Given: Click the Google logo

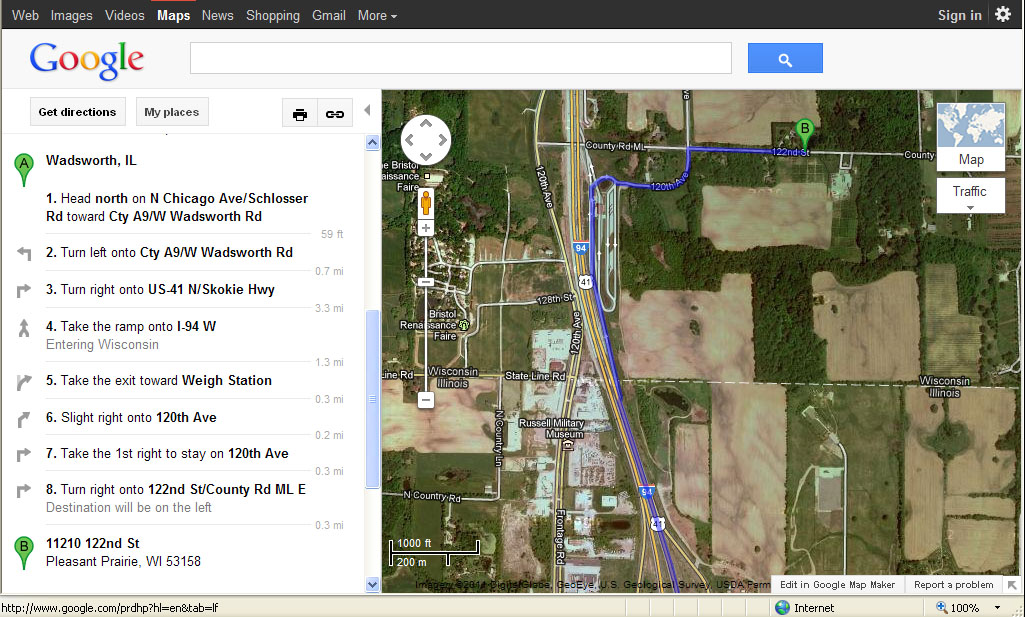Looking at the screenshot, I should point(86,60).
